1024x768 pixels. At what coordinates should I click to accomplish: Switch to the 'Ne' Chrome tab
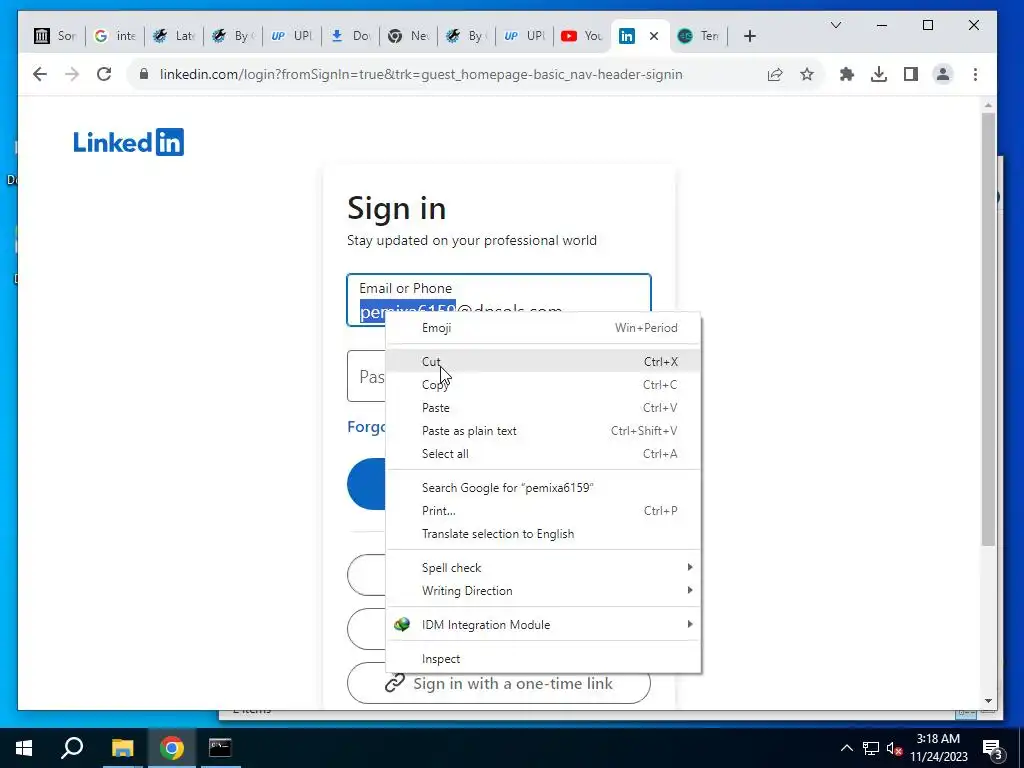(x=408, y=37)
